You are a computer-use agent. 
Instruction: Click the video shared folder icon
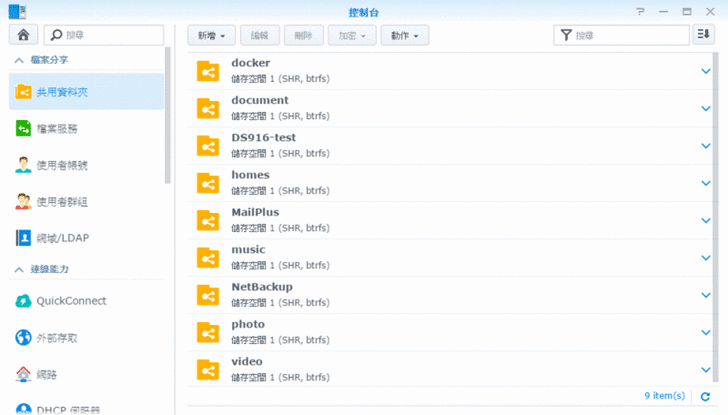coord(208,370)
